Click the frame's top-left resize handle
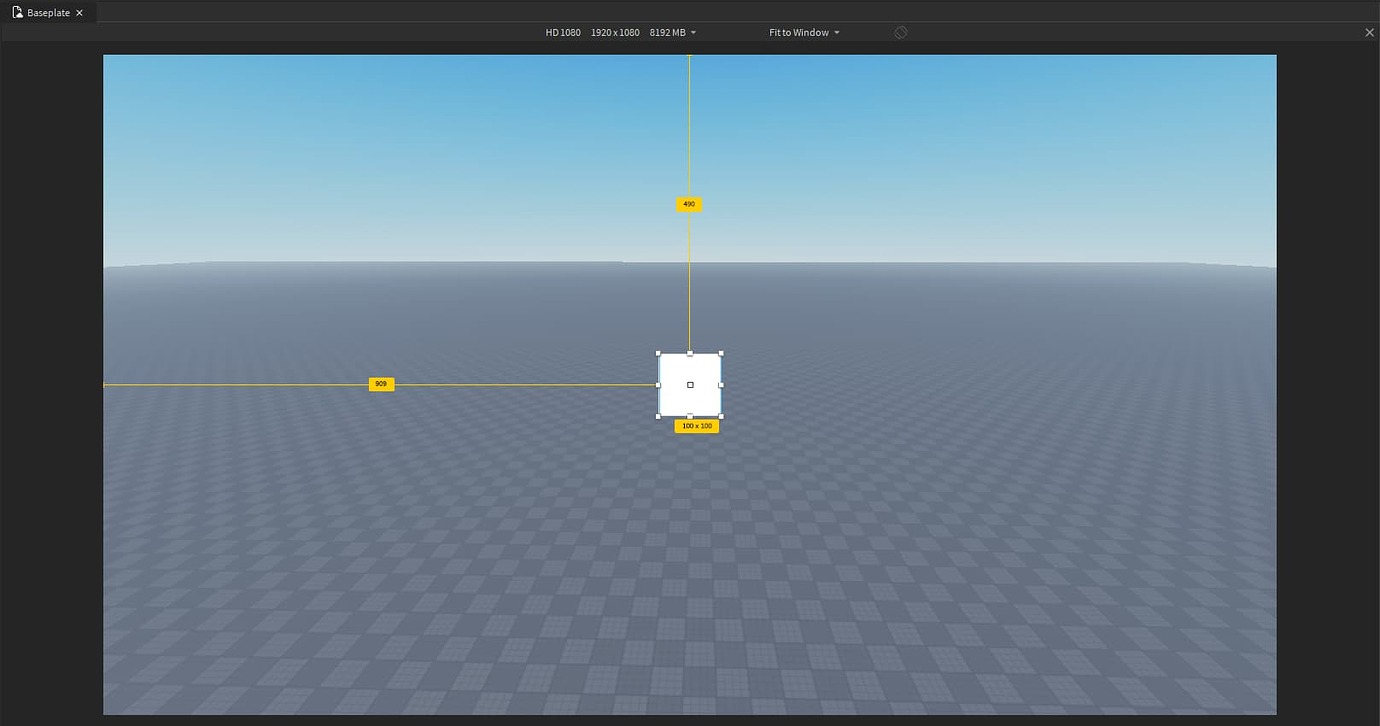 click(x=659, y=352)
